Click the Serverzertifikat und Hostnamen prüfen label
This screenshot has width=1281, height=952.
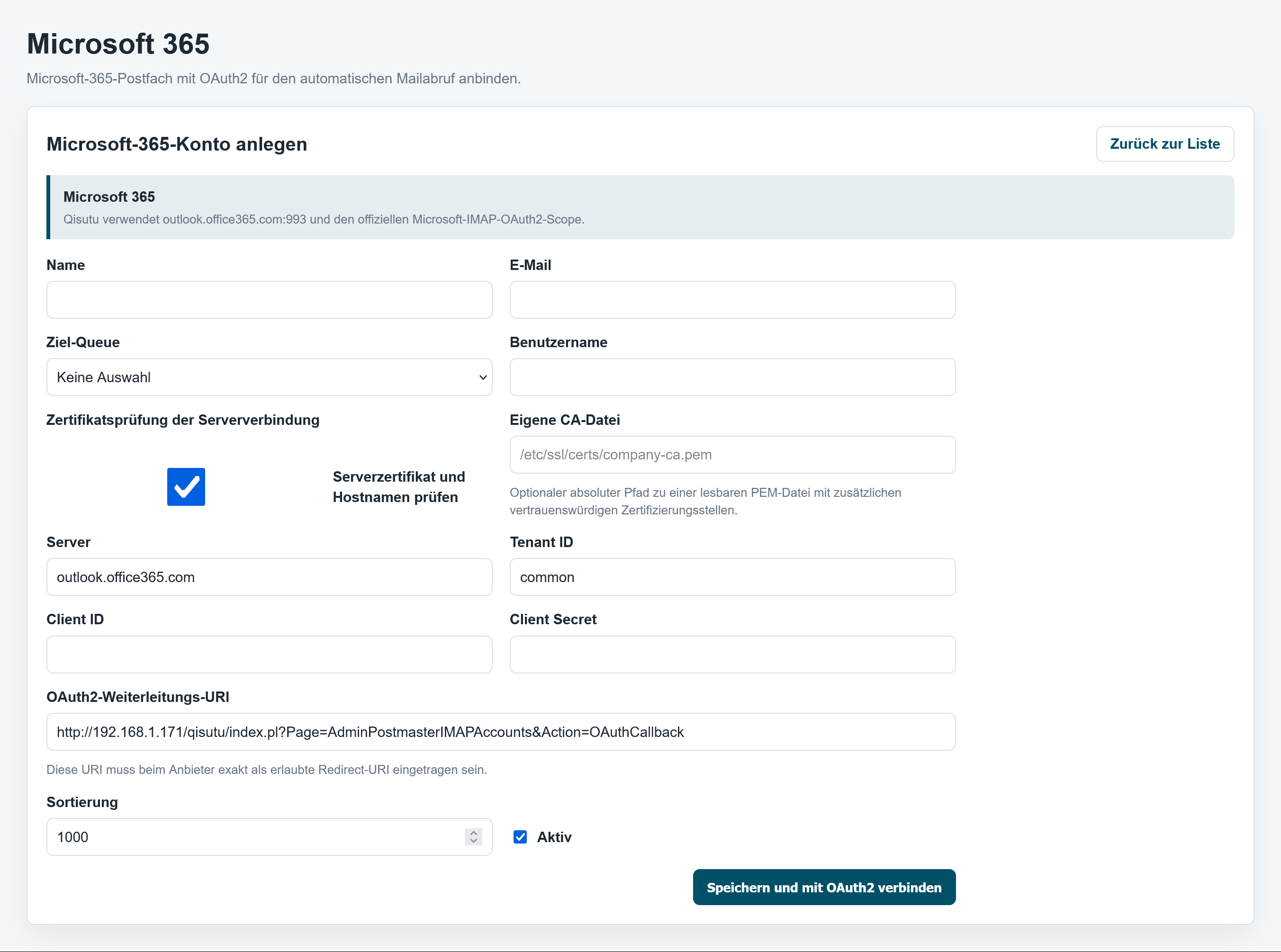[399, 487]
